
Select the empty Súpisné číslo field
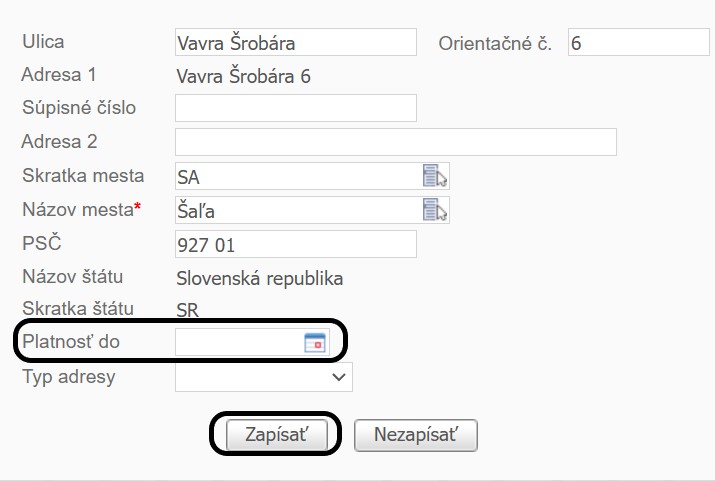[295, 108]
